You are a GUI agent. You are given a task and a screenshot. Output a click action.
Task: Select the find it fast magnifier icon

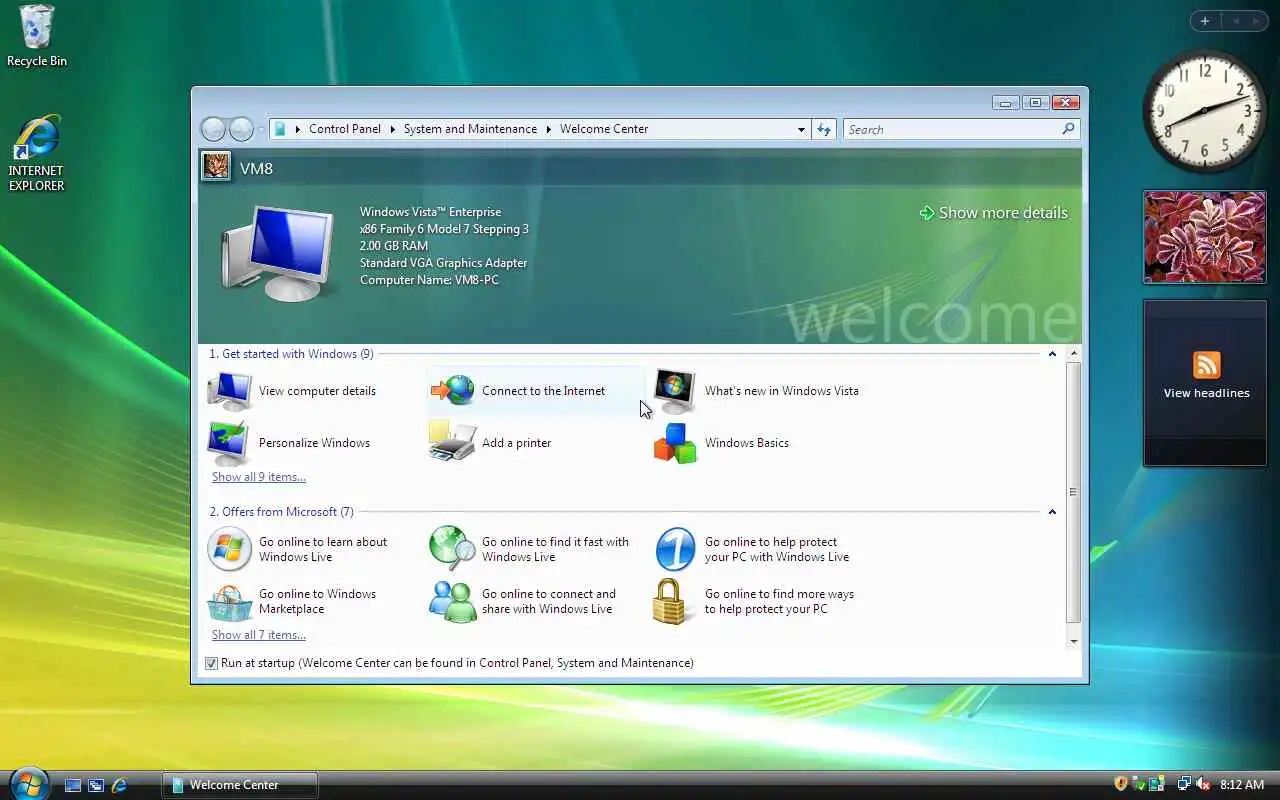pyautogui.click(x=453, y=549)
